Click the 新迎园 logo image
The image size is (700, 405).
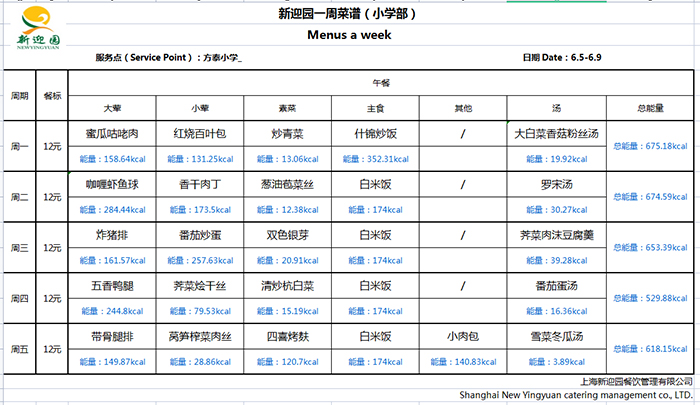[x=38, y=28]
